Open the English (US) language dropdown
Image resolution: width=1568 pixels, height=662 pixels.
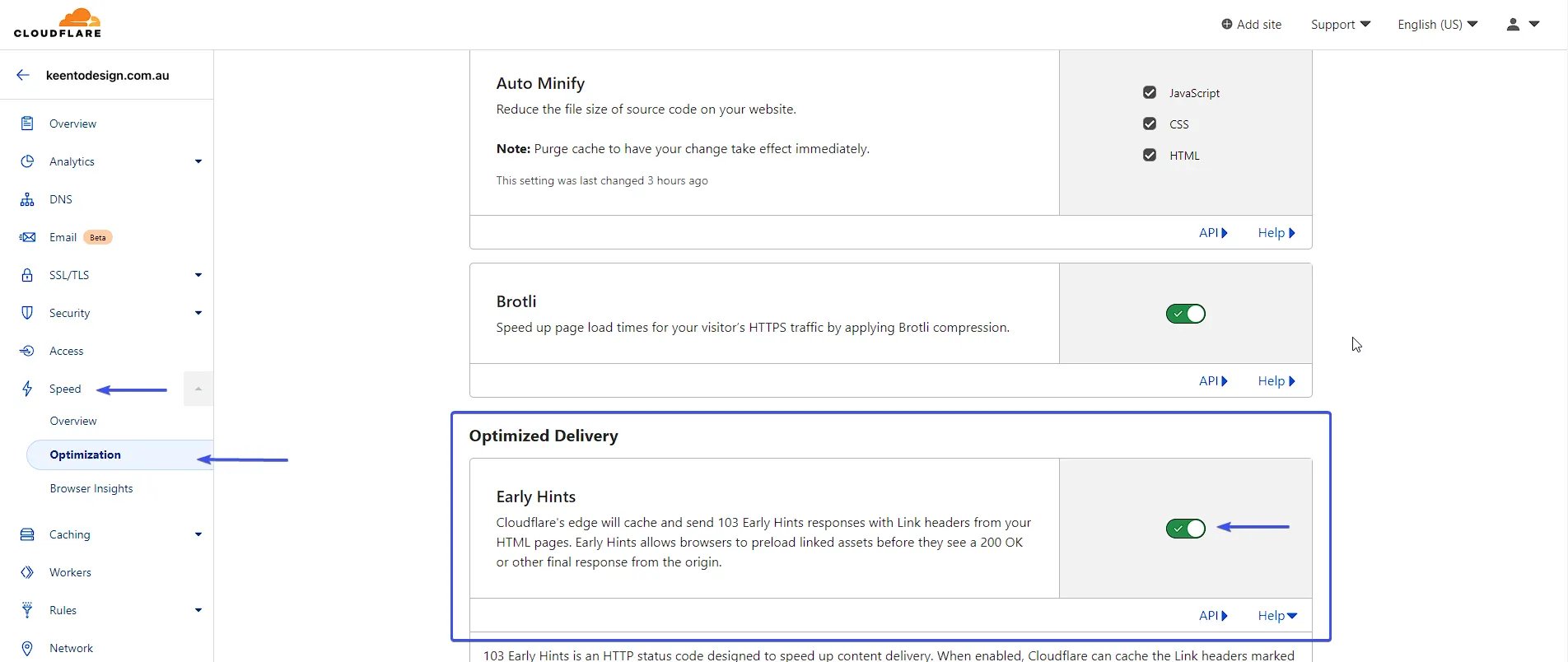(x=1438, y=25)
